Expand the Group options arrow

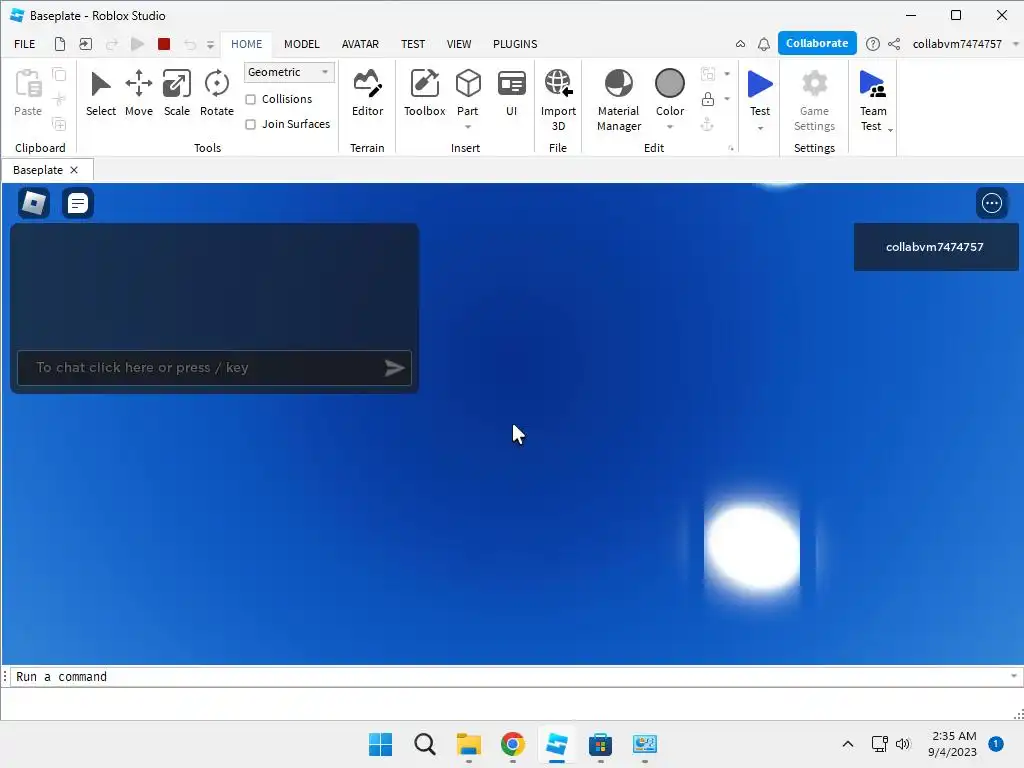727,74
